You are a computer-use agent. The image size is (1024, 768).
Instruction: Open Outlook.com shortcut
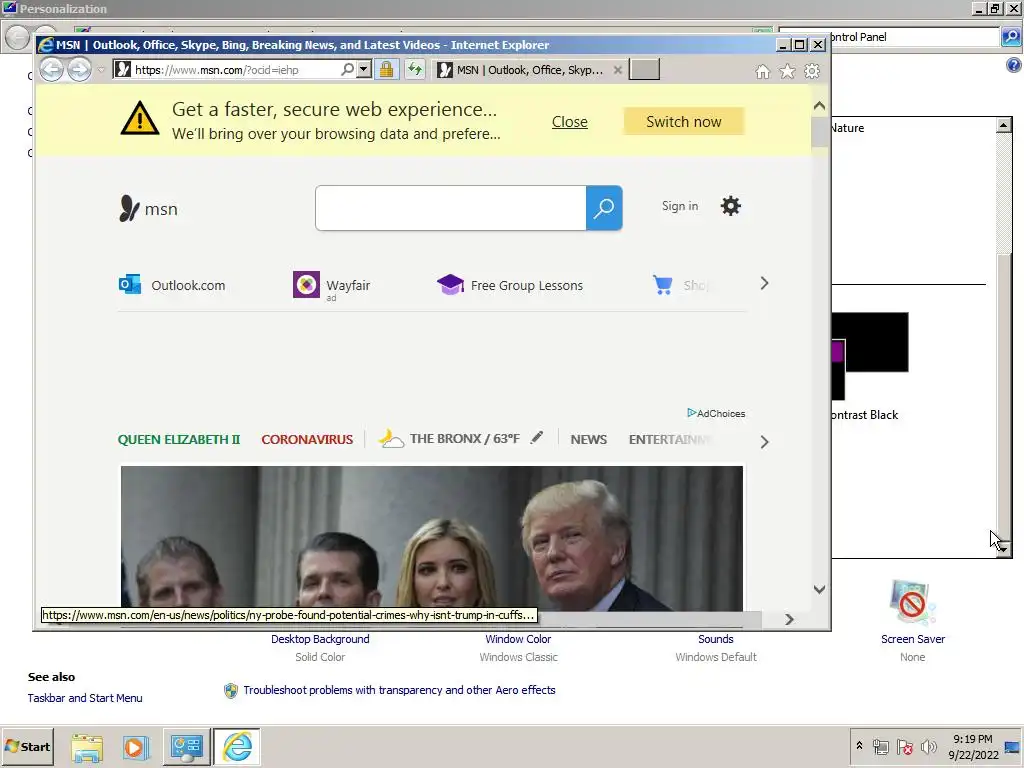coord(172,285)
